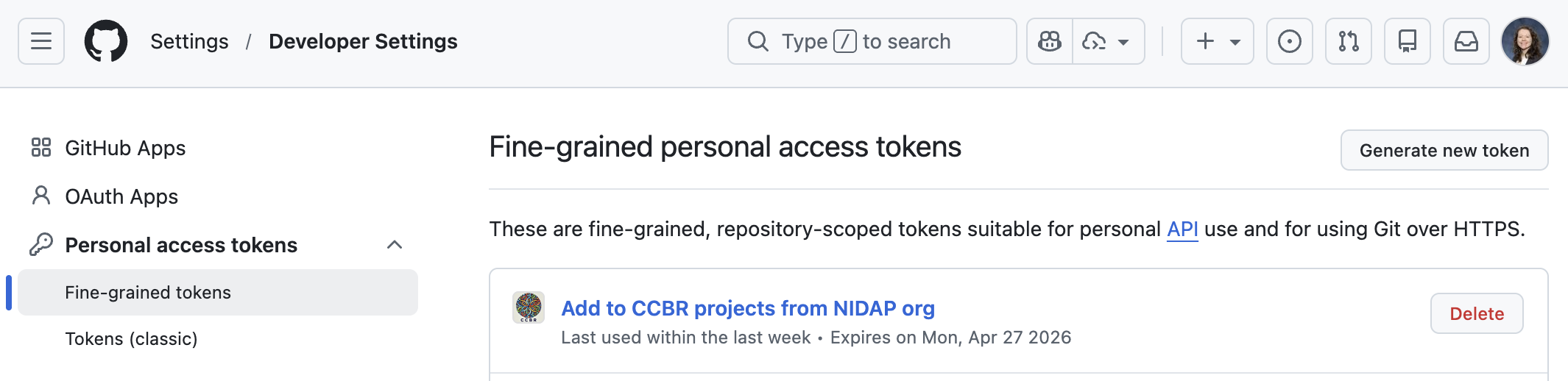Open OAuth Apps sidebar item
The image size is (1568, 381).
[x=121, y=197]
